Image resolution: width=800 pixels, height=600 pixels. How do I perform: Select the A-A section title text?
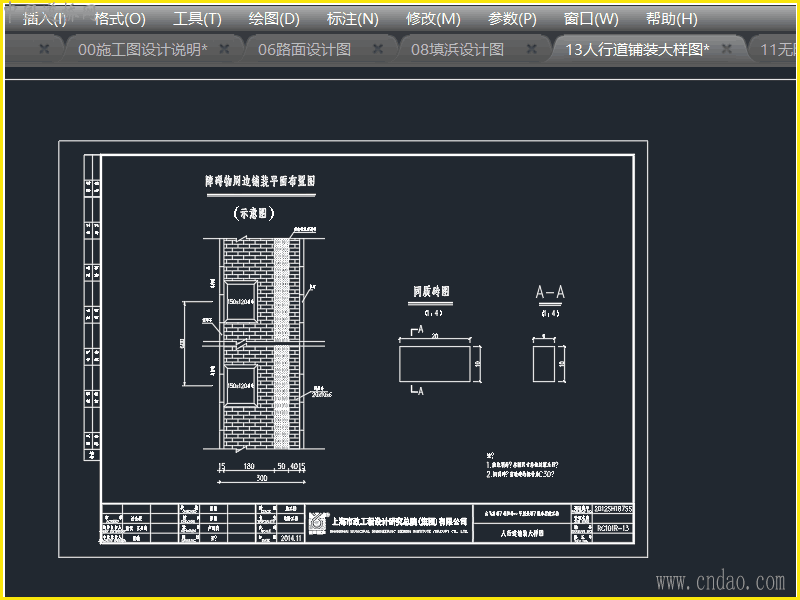pos(550,292)
